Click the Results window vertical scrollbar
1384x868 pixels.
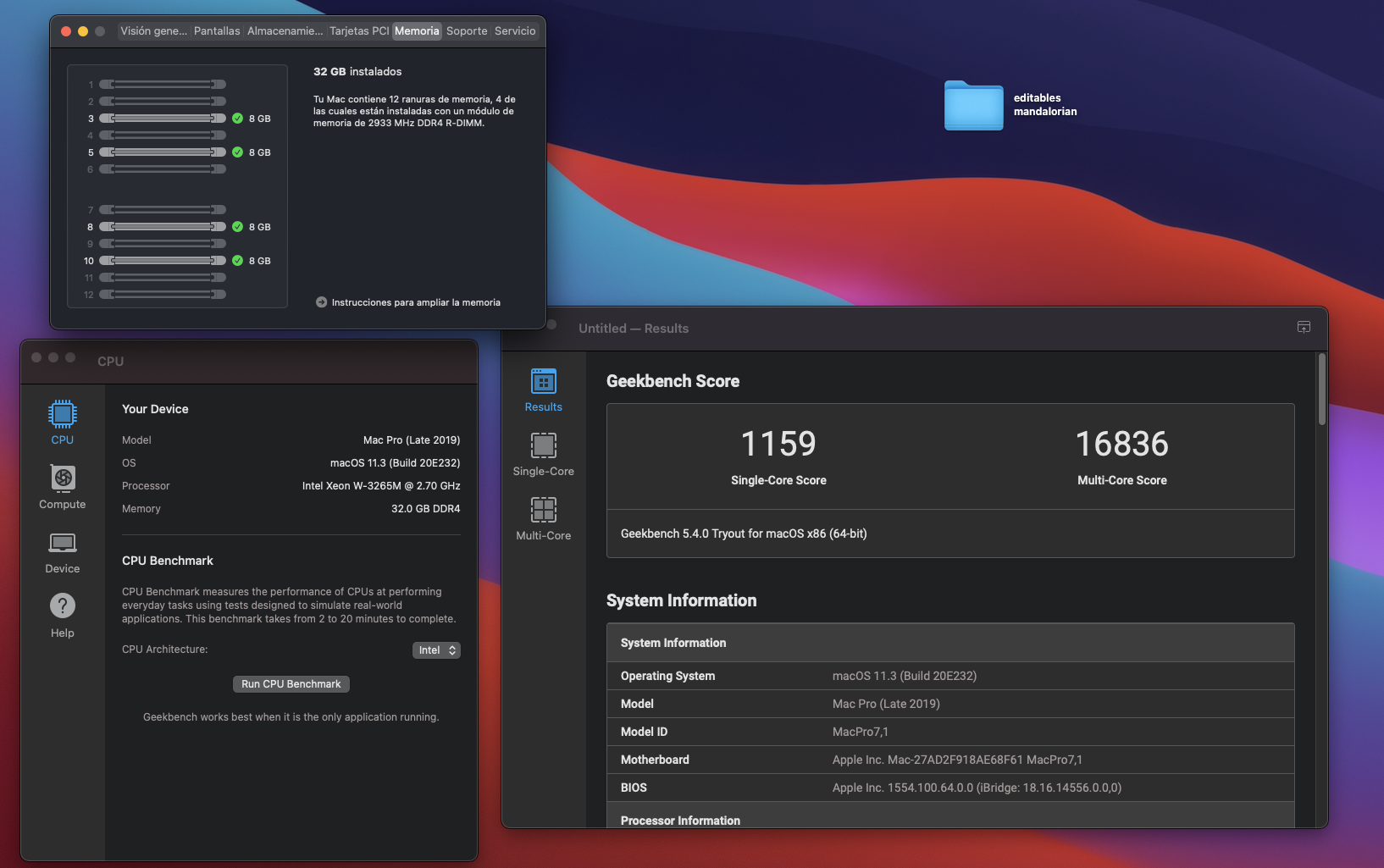click(x=1321, y=390)
